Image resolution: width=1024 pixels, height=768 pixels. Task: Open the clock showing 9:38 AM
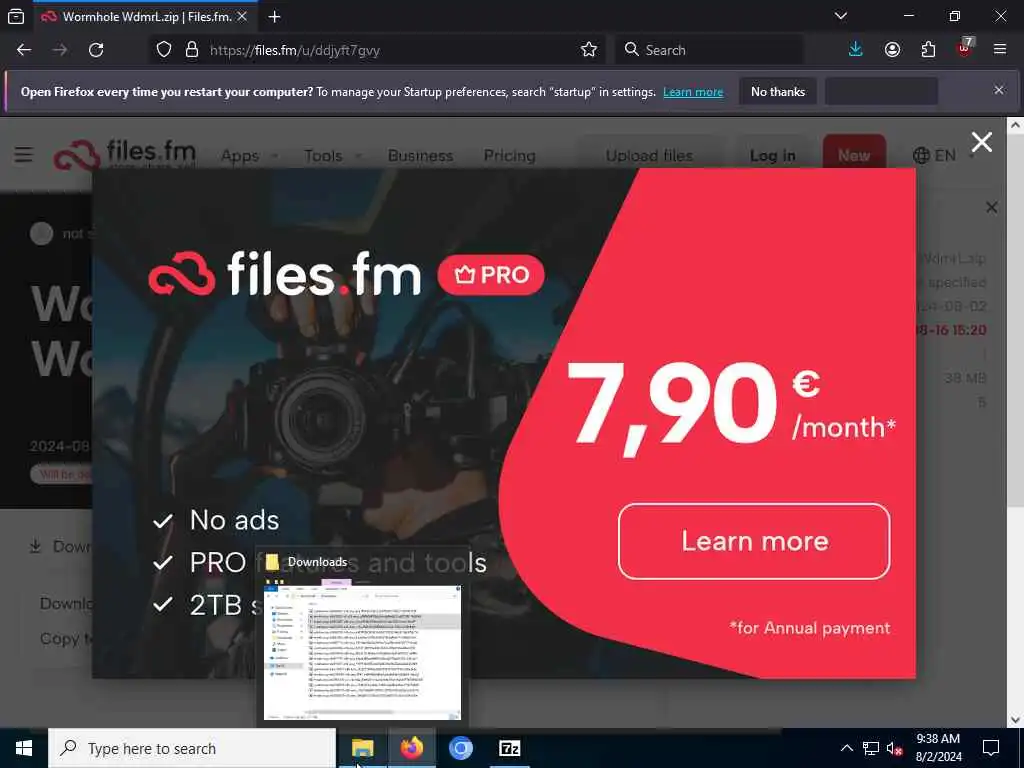(x=938, y=748)
